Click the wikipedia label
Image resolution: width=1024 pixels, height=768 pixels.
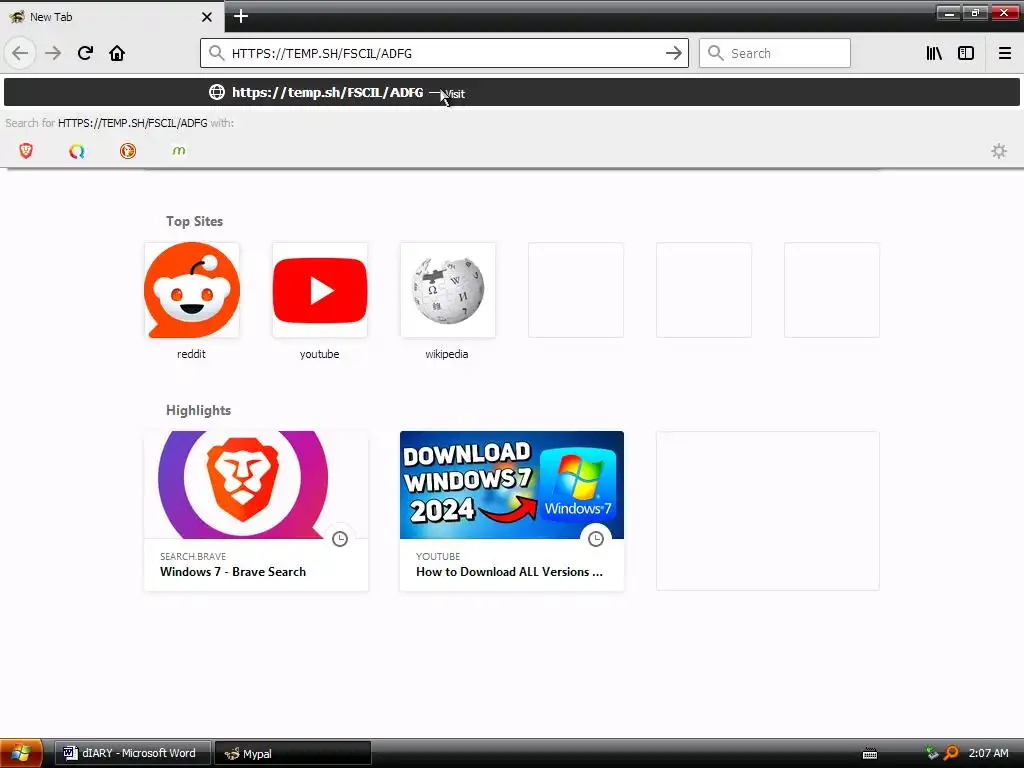(x=447, y=354)
